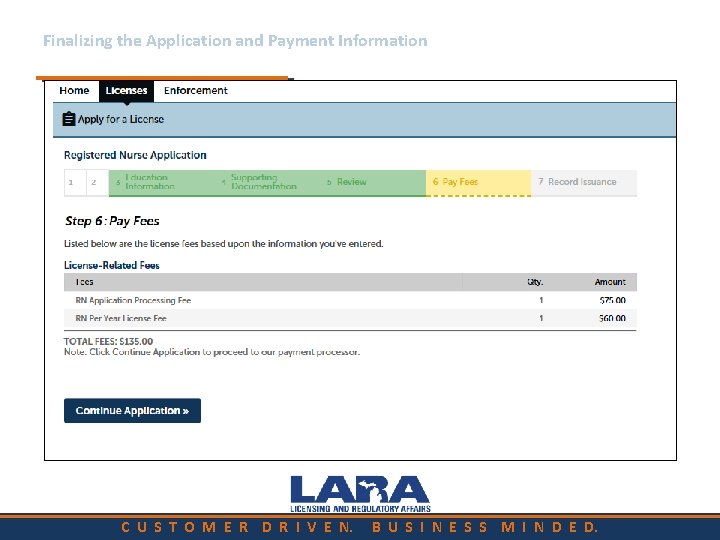The image size is (720, 540).
Task: Select the RN Application Processing Fee row
Action: coord(350,300)
